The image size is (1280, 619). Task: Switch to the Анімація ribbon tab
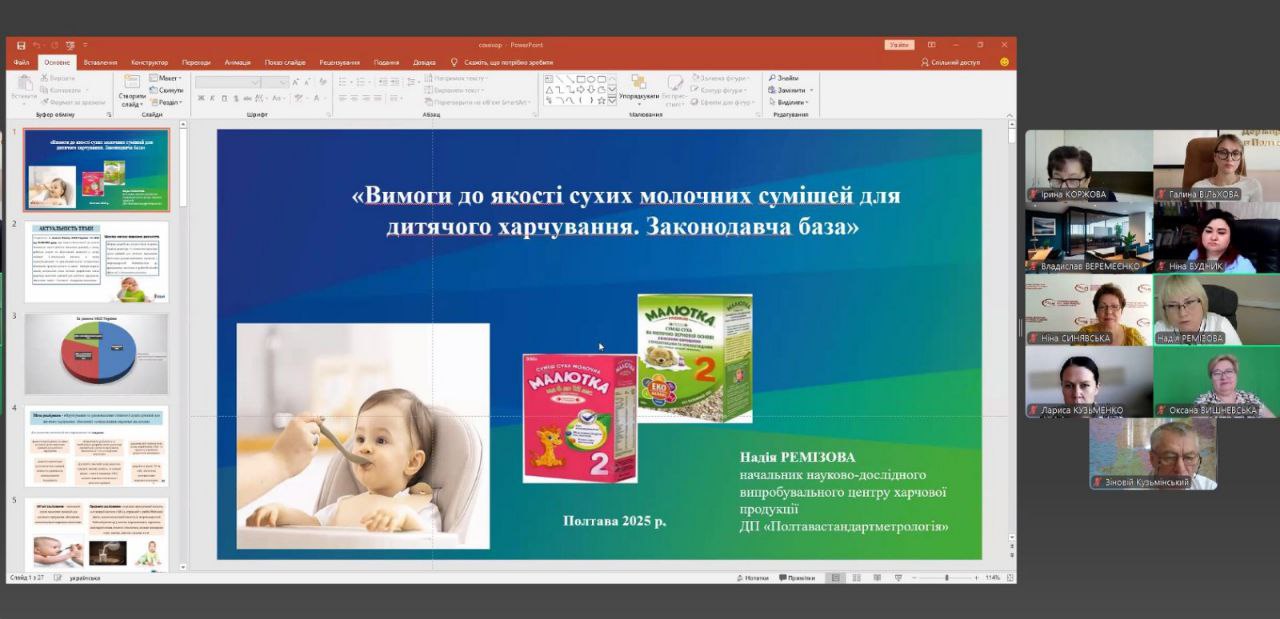(238, 62)
